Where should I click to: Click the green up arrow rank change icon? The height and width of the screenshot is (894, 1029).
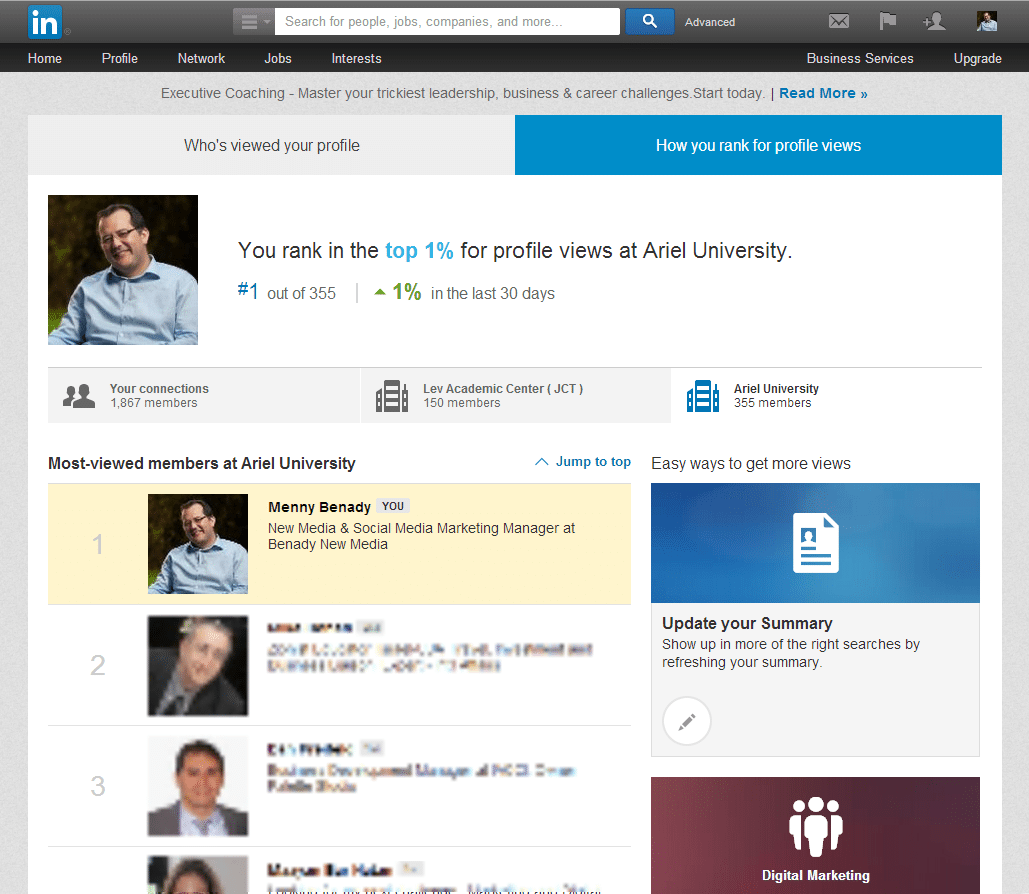(379, 292)
